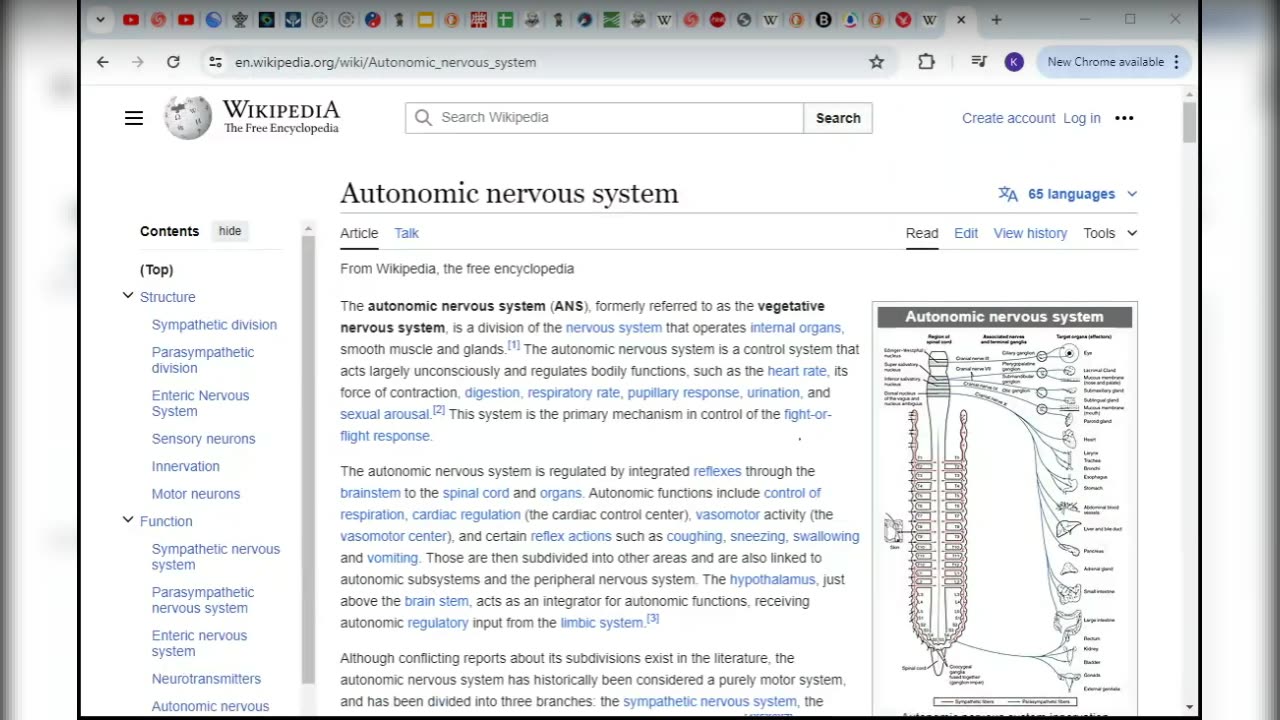
Task: Switch to the Talk tab
Action: click(x=406, y=233)
